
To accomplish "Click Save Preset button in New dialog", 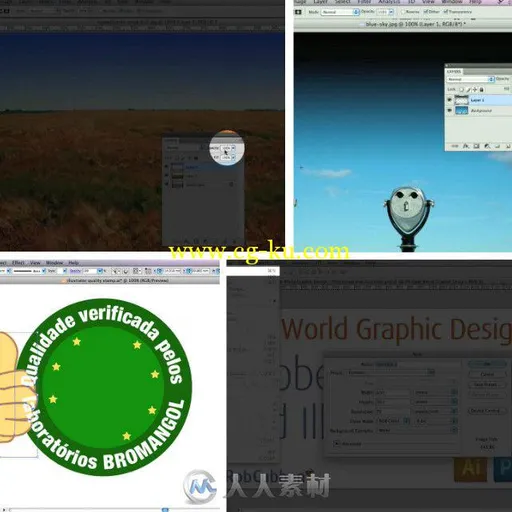I will (487, 384).
